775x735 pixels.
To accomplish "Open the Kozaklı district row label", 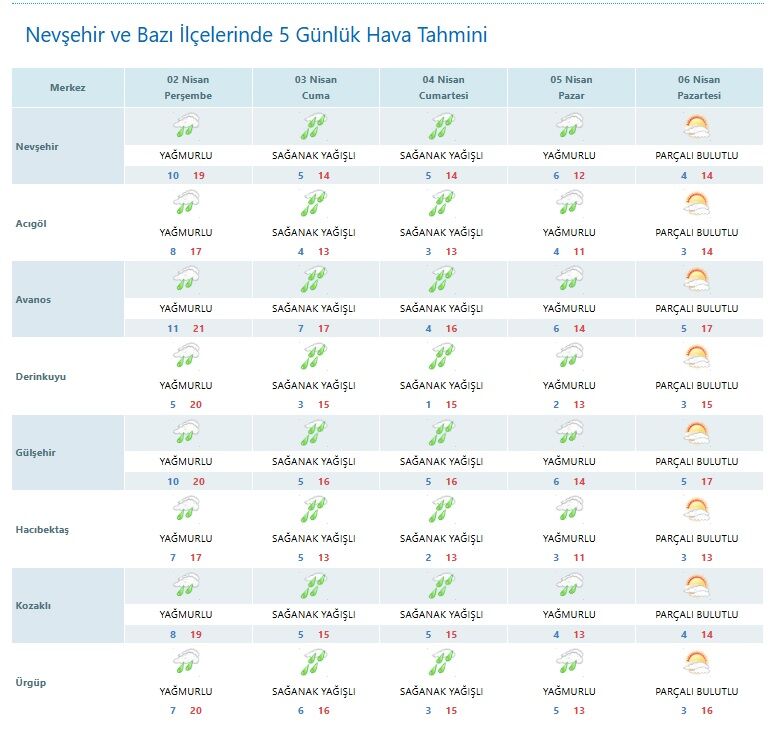I will click(x=35, y=606).
